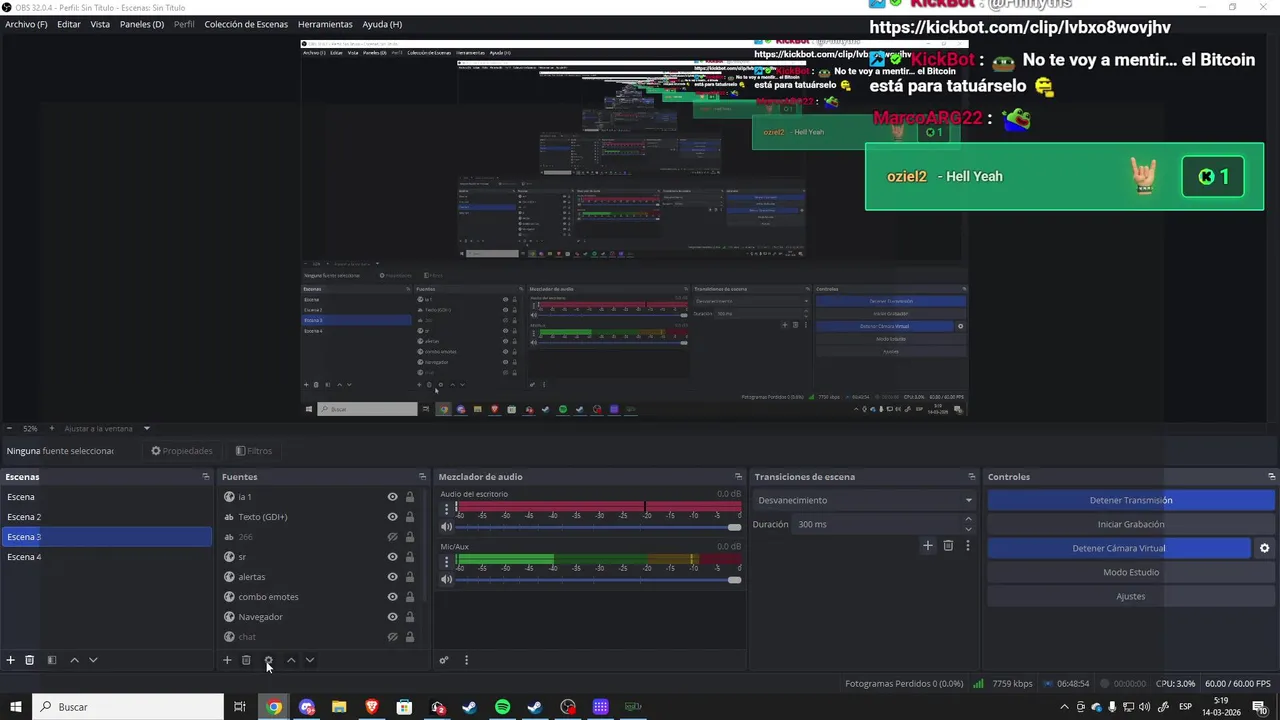Open Editar menu
The height and width of the screenshot is (720, 1280).
coord(69,24)
